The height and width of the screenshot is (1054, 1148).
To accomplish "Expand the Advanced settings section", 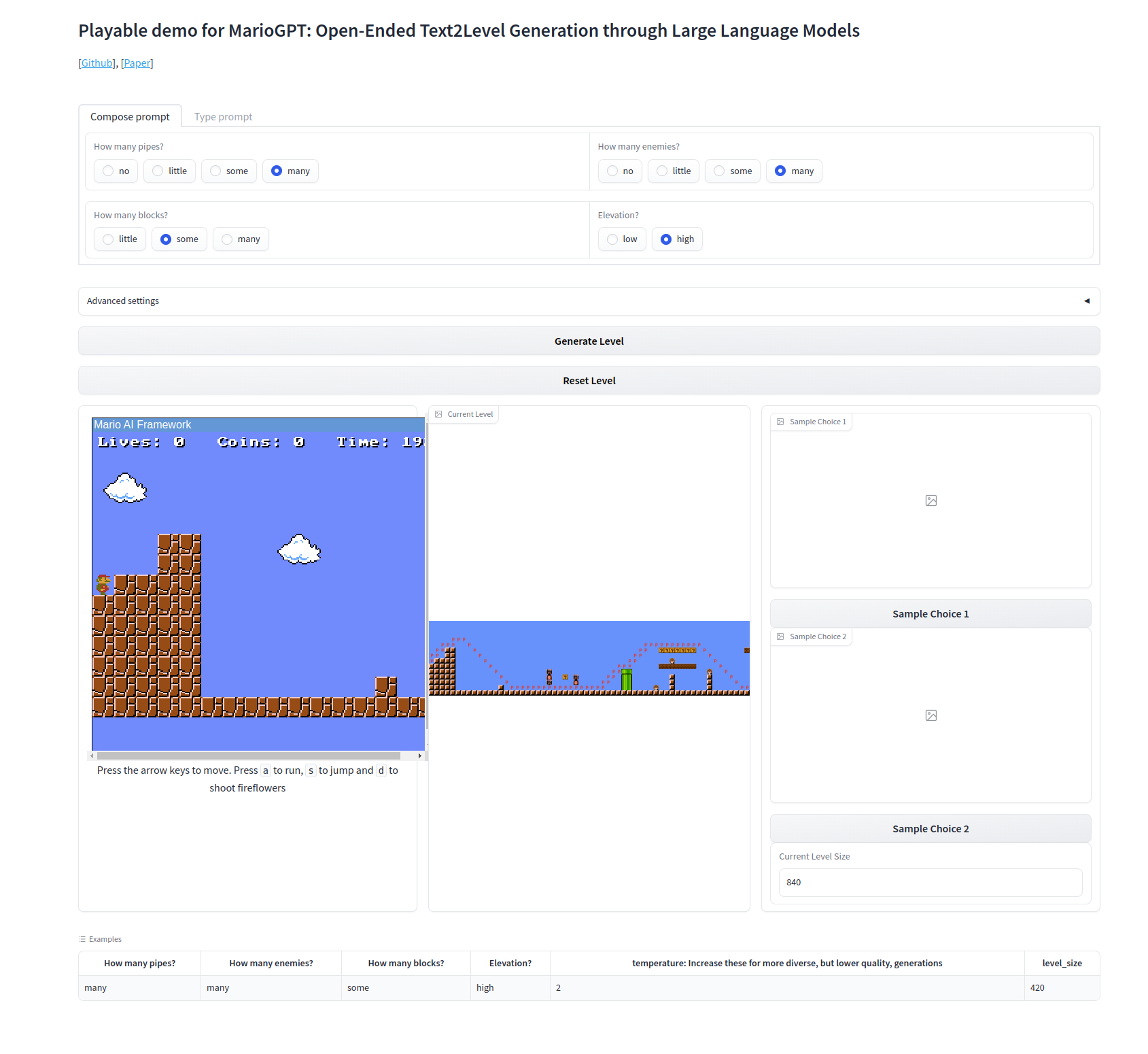I will (589, 301).
